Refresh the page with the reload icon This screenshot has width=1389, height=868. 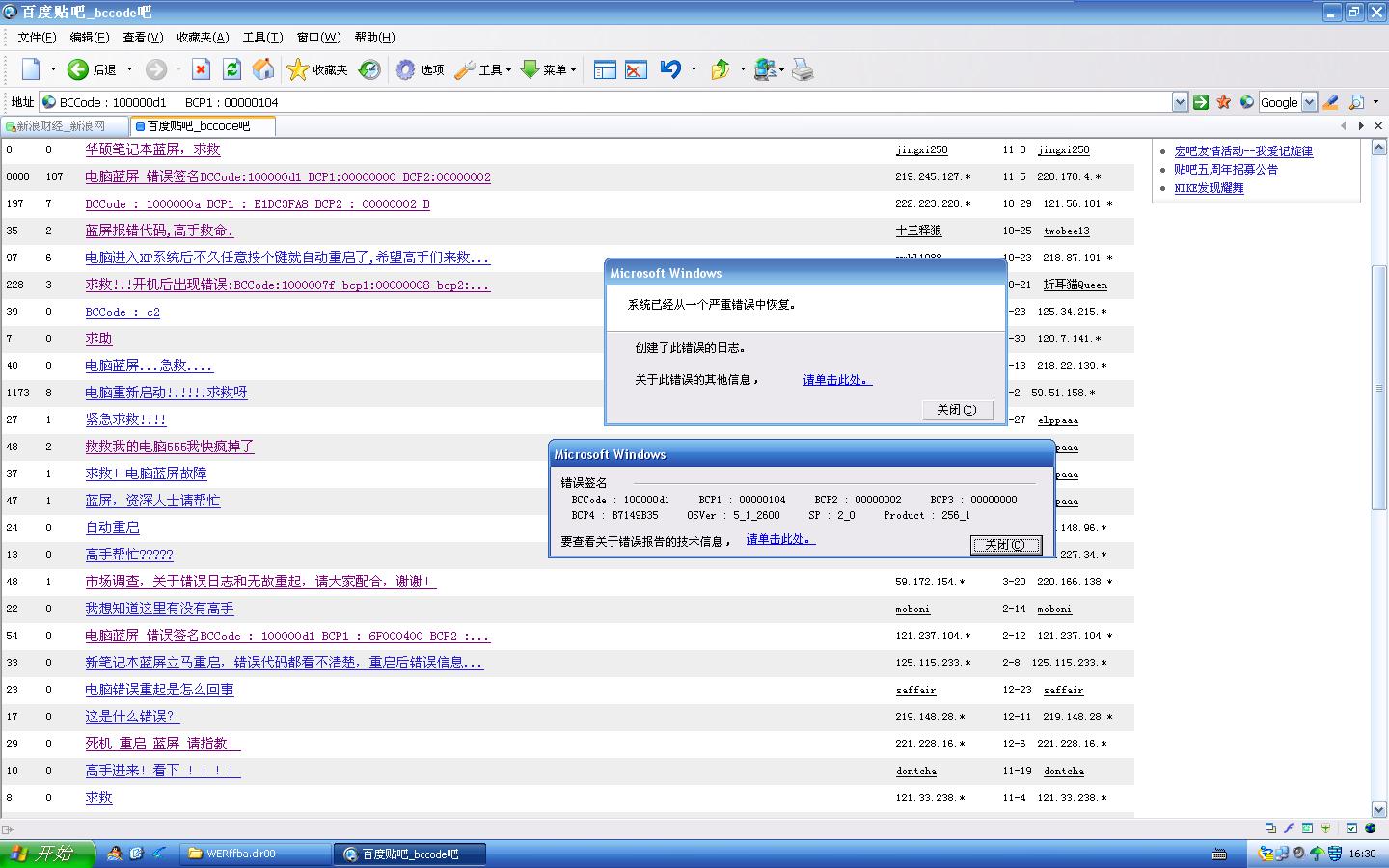pos(231,69)
